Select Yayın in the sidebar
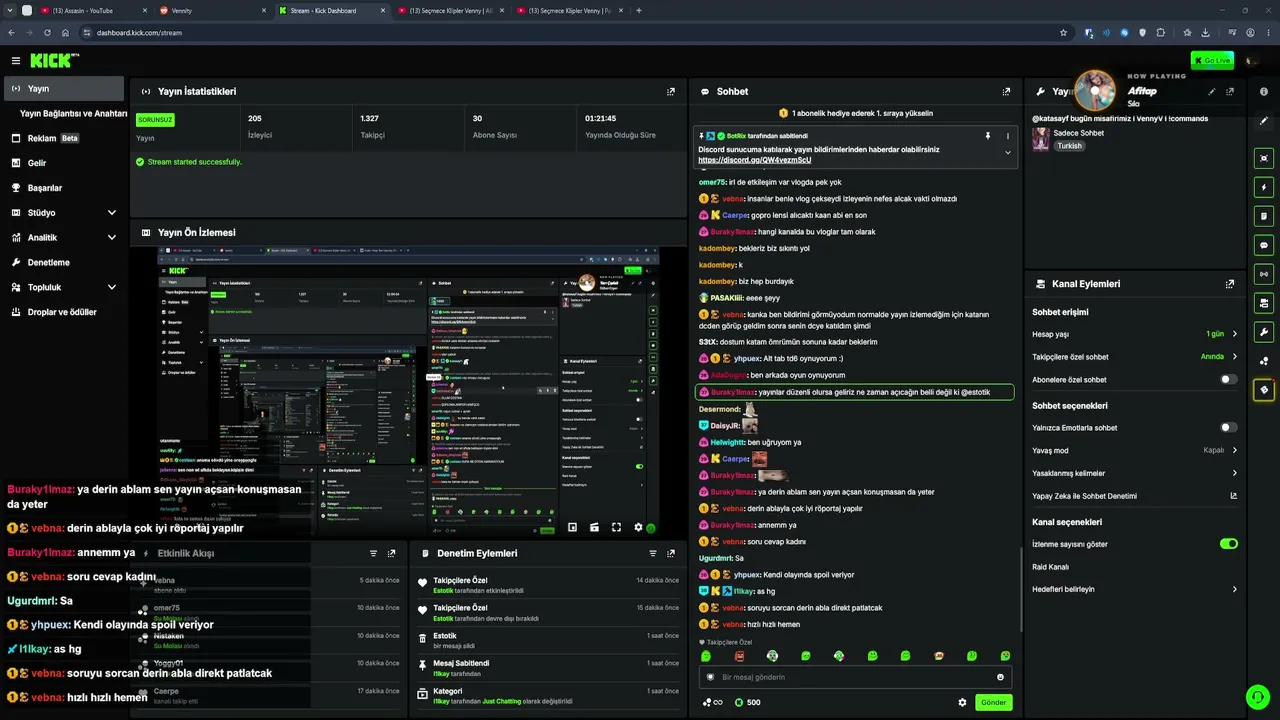 (64, 89)
